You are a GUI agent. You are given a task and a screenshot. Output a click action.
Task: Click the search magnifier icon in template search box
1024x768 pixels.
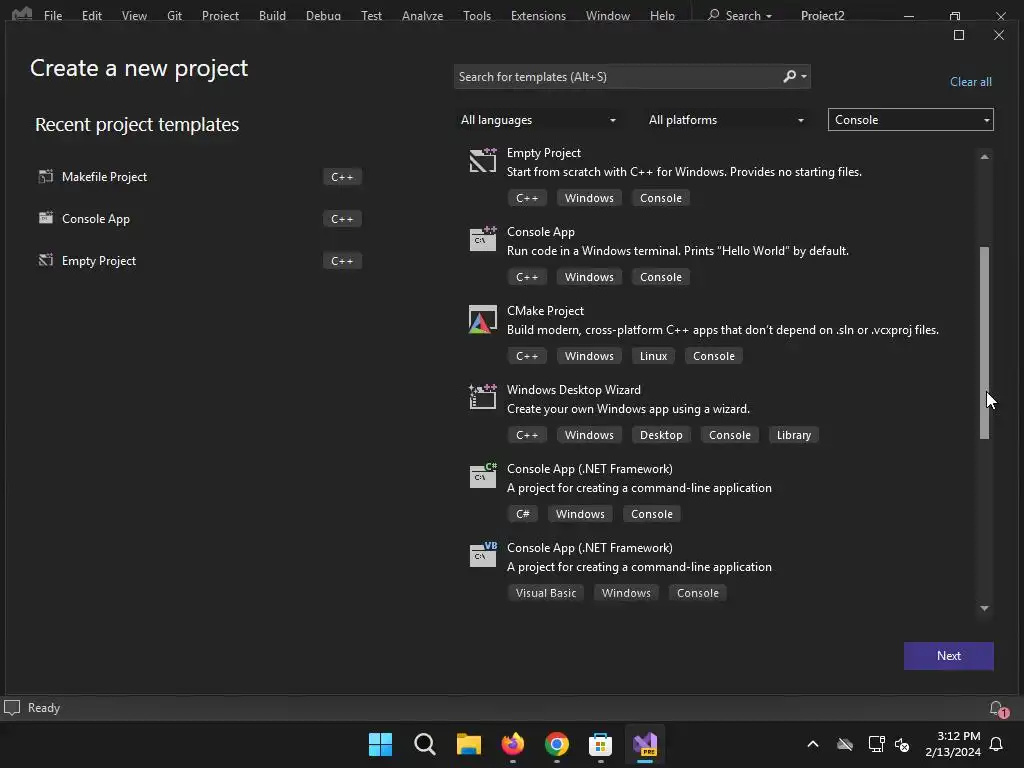pos(790,76)
